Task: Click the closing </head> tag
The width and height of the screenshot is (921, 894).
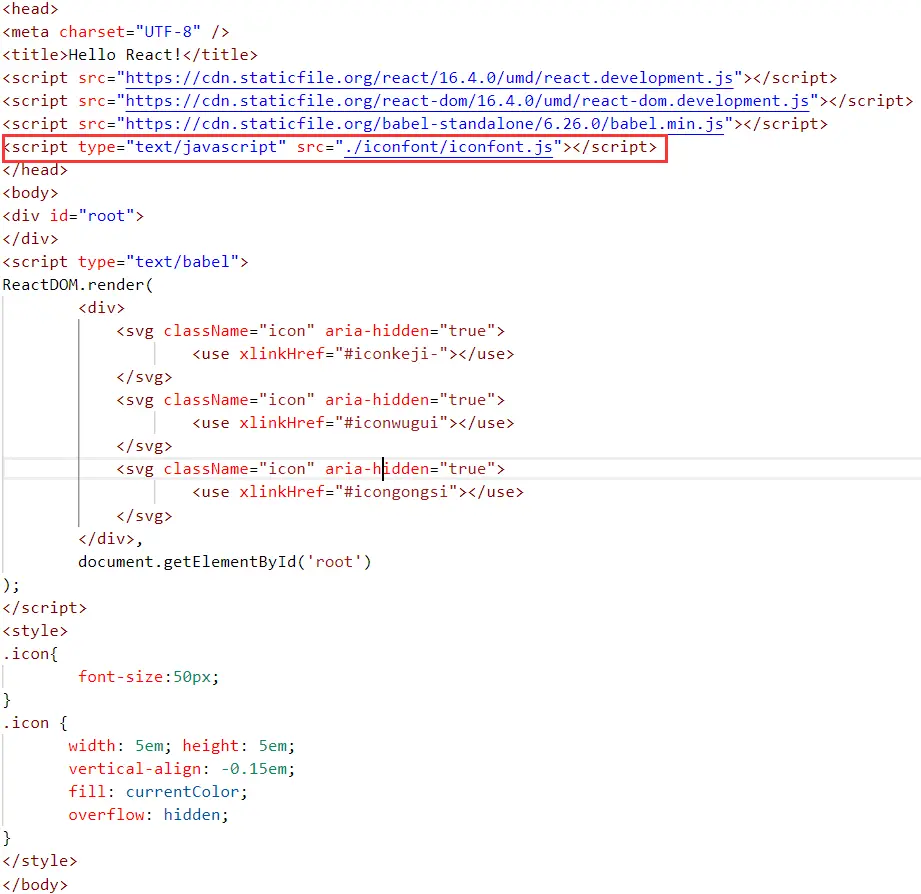Action: coord(35,170)
